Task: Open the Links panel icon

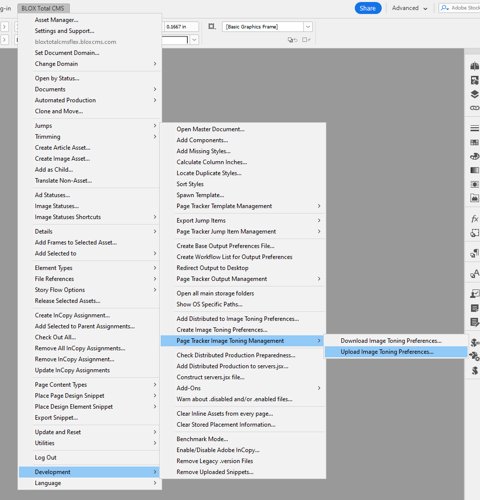Action: pyautogui.click(x=474, y=108)
